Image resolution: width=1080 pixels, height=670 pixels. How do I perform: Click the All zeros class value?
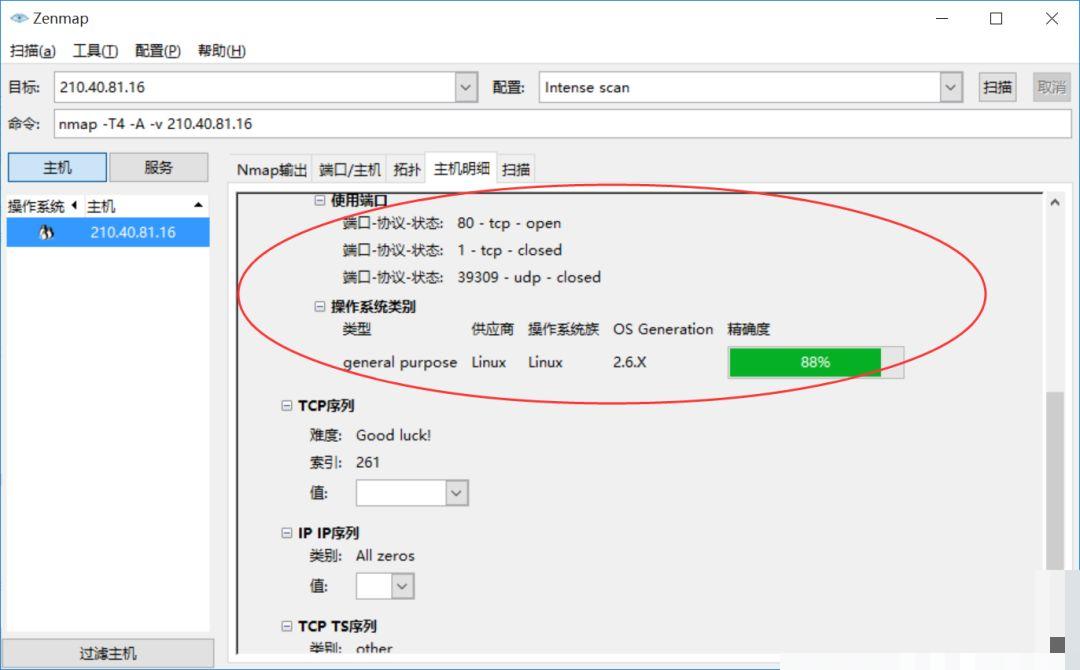click(385, 556)
